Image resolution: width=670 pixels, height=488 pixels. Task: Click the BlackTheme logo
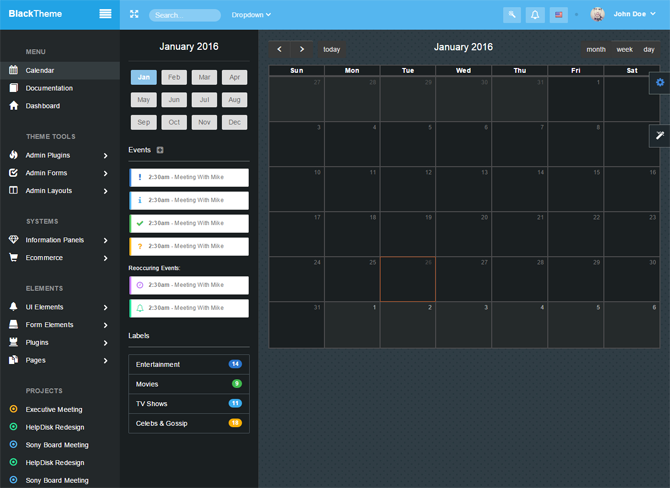click(35, 14)
